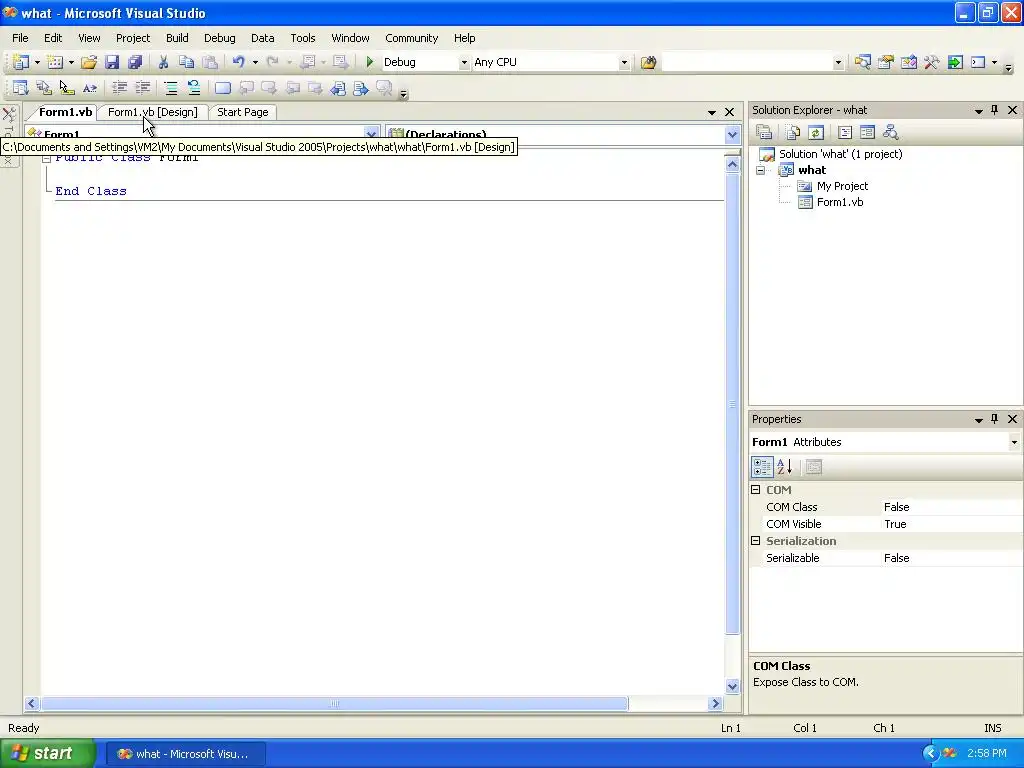Viewport: 1024px width, 768px height.
Task: Click the Add New Item toolbar icon
Action: [x=56, y=62]
